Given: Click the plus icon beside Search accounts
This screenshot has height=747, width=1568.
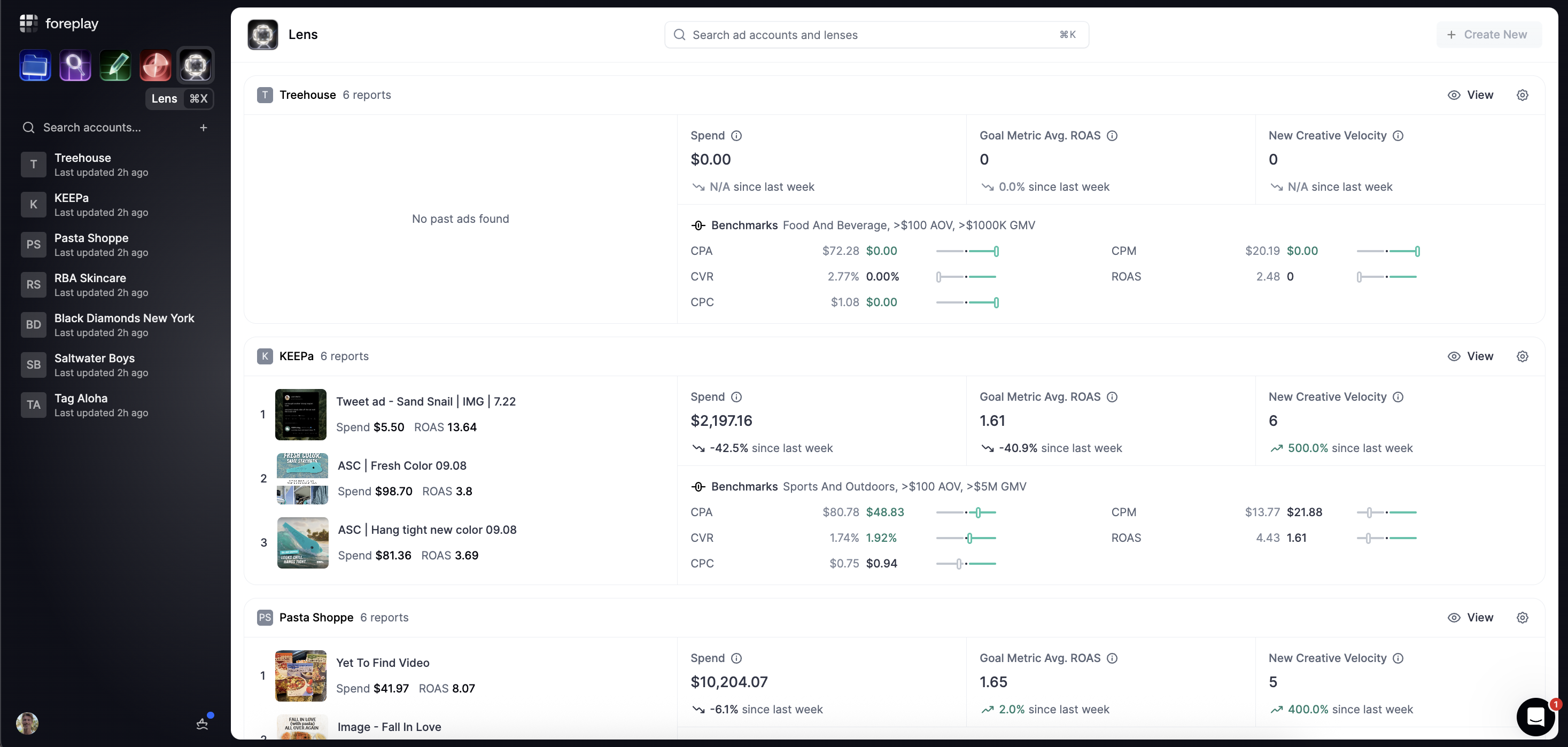Looking at the screenshot, I should [x=203, y=128].
